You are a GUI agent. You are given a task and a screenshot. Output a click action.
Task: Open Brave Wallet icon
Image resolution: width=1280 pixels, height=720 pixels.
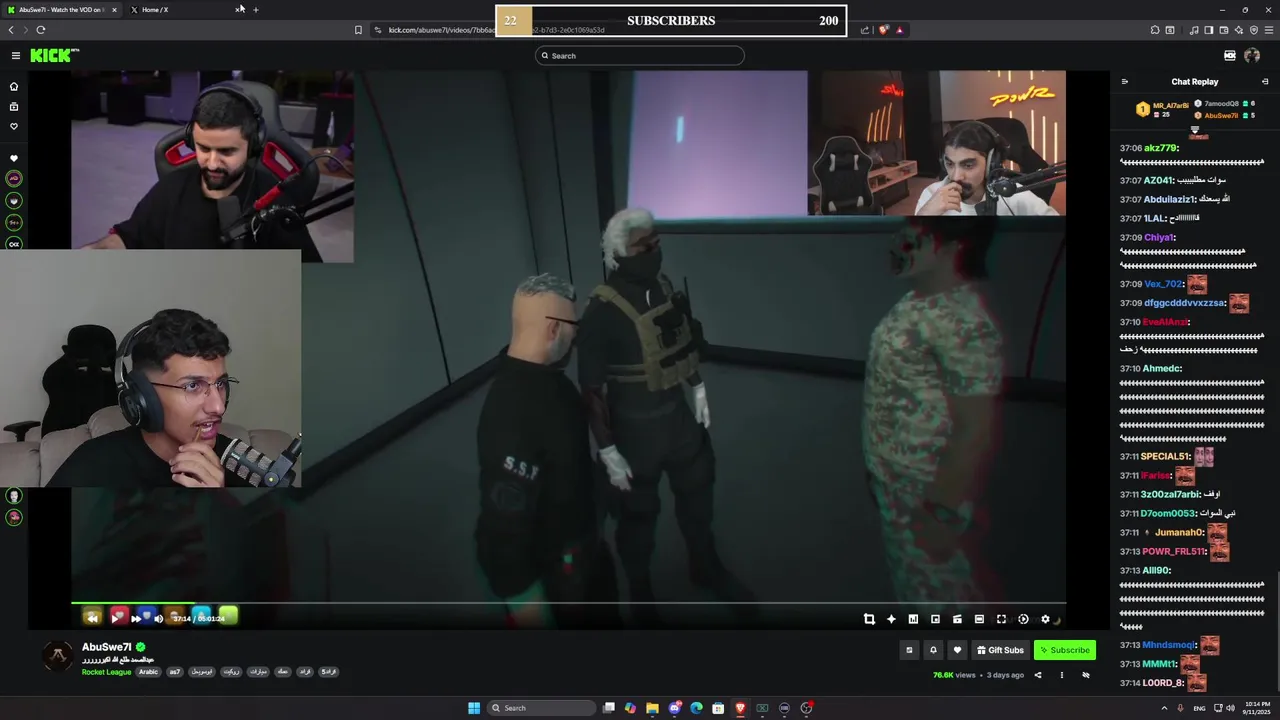(1222, 30)
